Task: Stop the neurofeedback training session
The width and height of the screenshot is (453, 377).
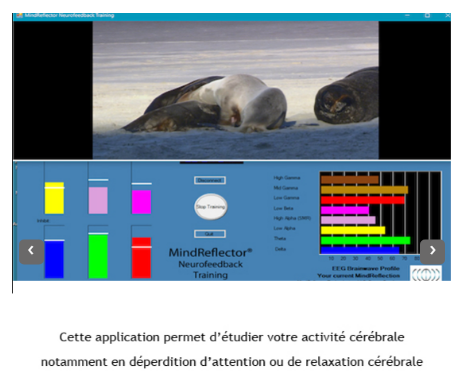Action: [211, 207]
